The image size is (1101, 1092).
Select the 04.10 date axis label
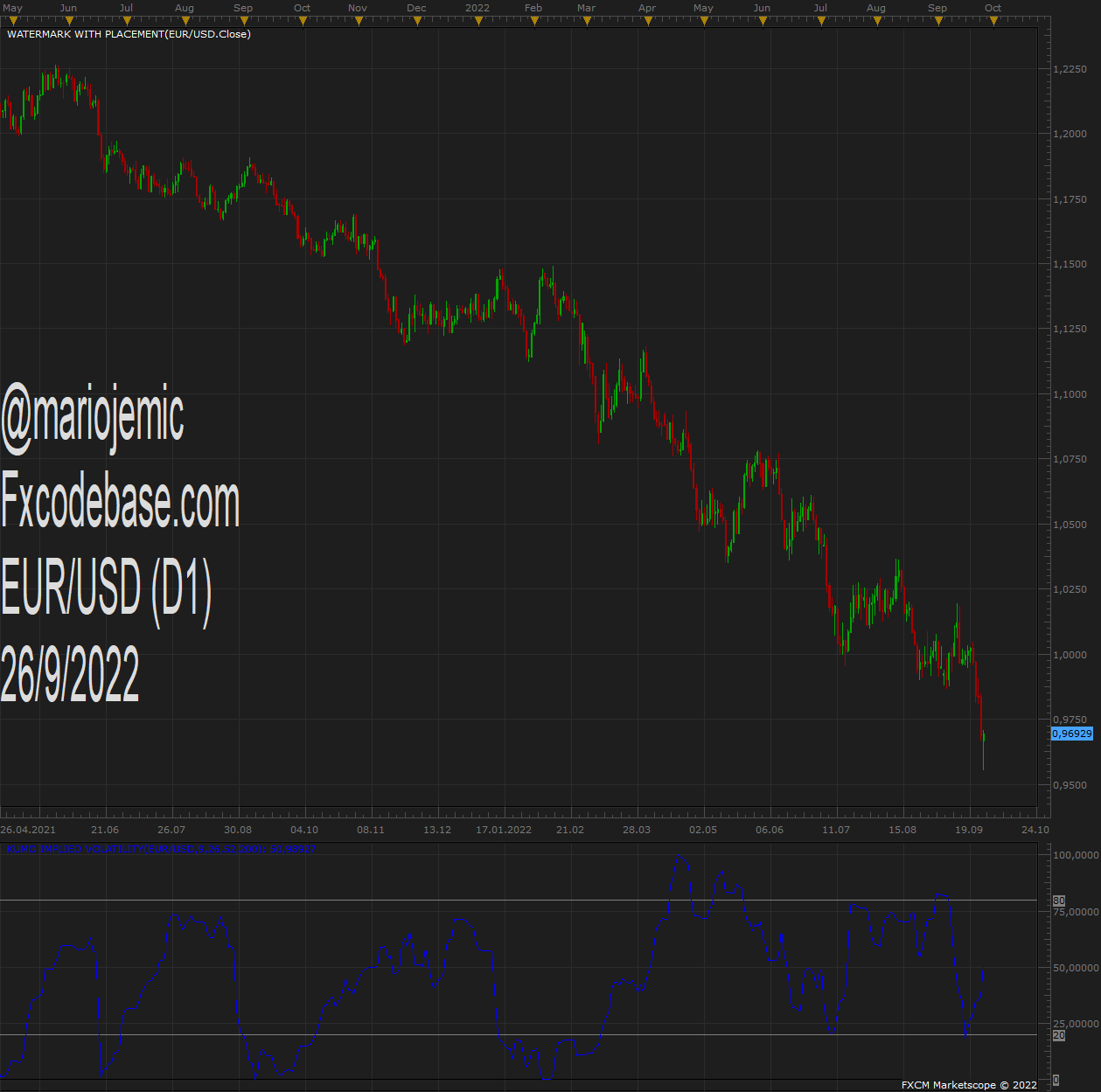(x=304, y=830)
